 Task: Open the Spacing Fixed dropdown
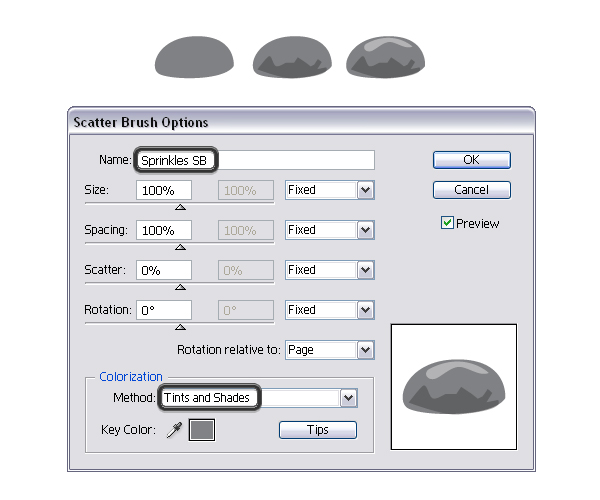tap(329, 230)
